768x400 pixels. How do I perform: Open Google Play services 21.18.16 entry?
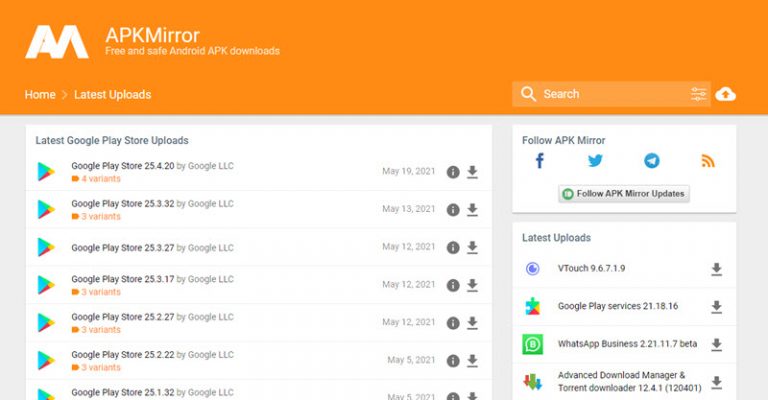point(618,306)
